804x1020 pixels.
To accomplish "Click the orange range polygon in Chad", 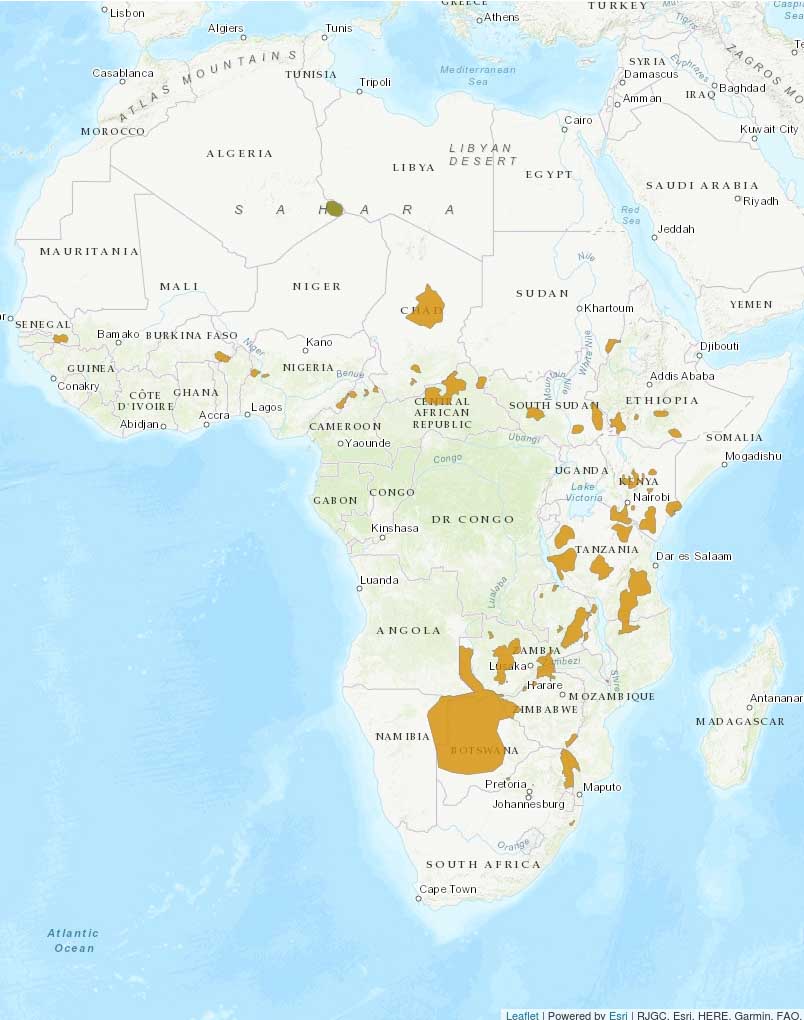I will (x=428, y=308).
